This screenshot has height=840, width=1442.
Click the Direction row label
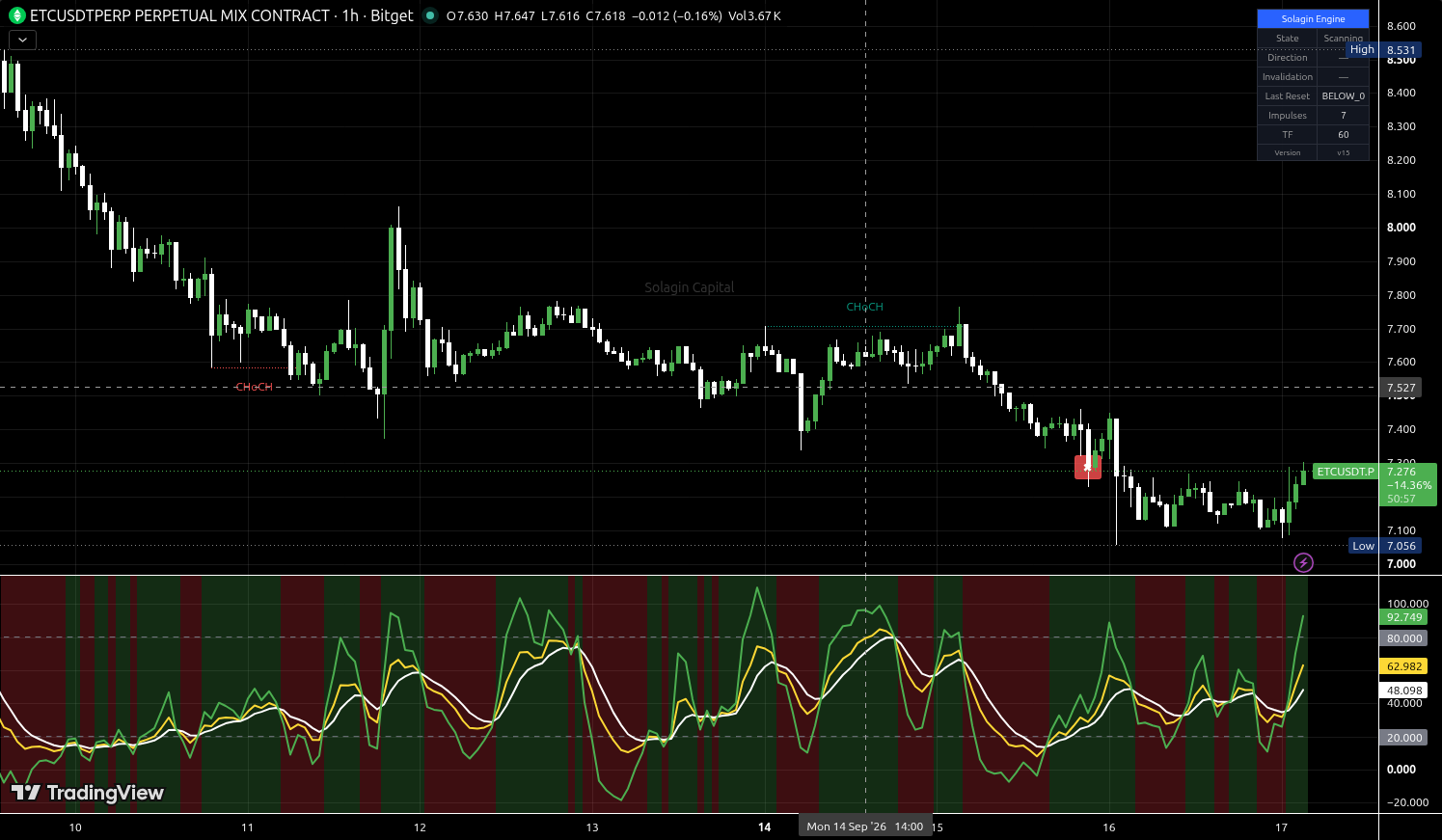tap(1288, 58)
